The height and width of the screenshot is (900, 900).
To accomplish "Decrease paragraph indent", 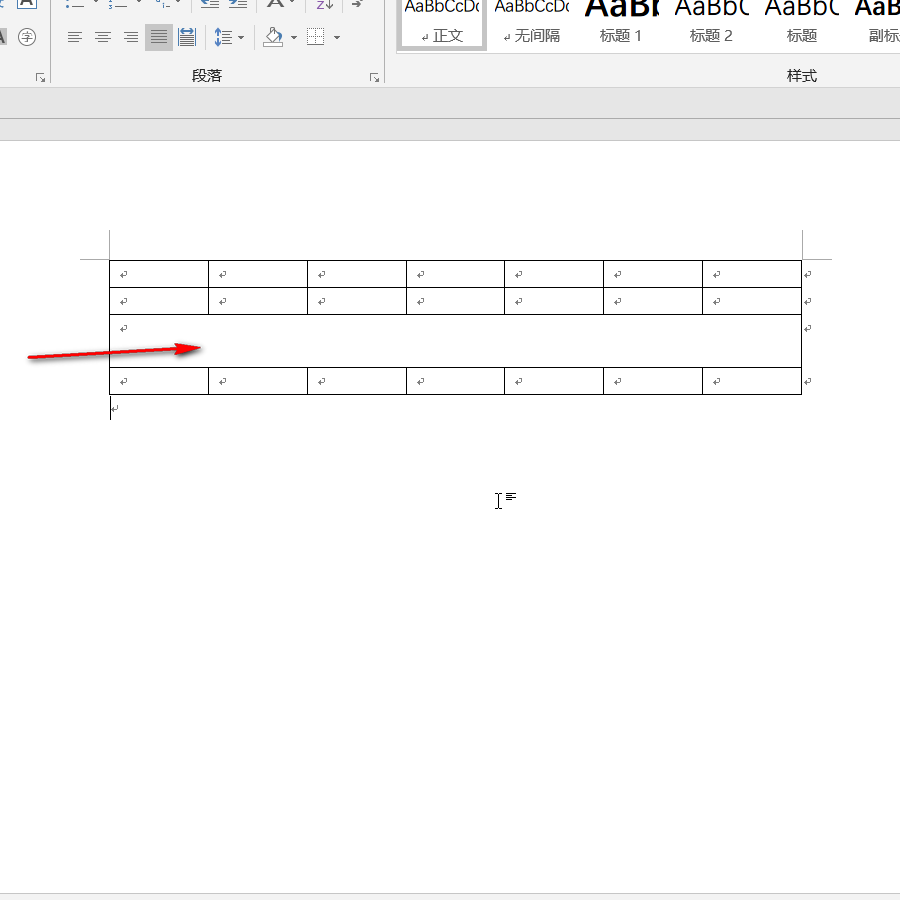I will pos(210,4).
